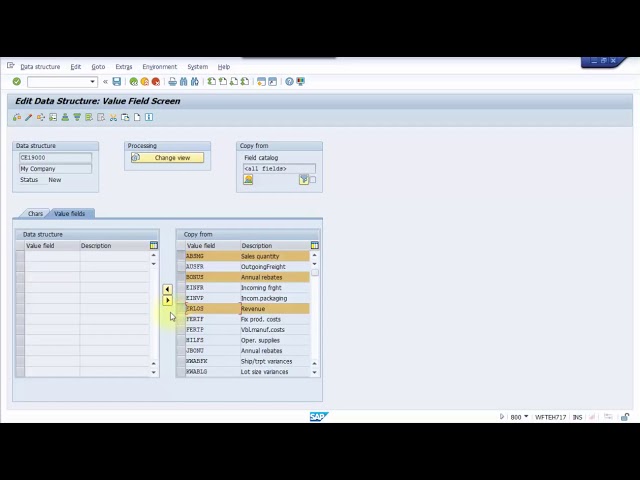Click the Print icon in toolbar
640x480 pixels.
[173, 82]
